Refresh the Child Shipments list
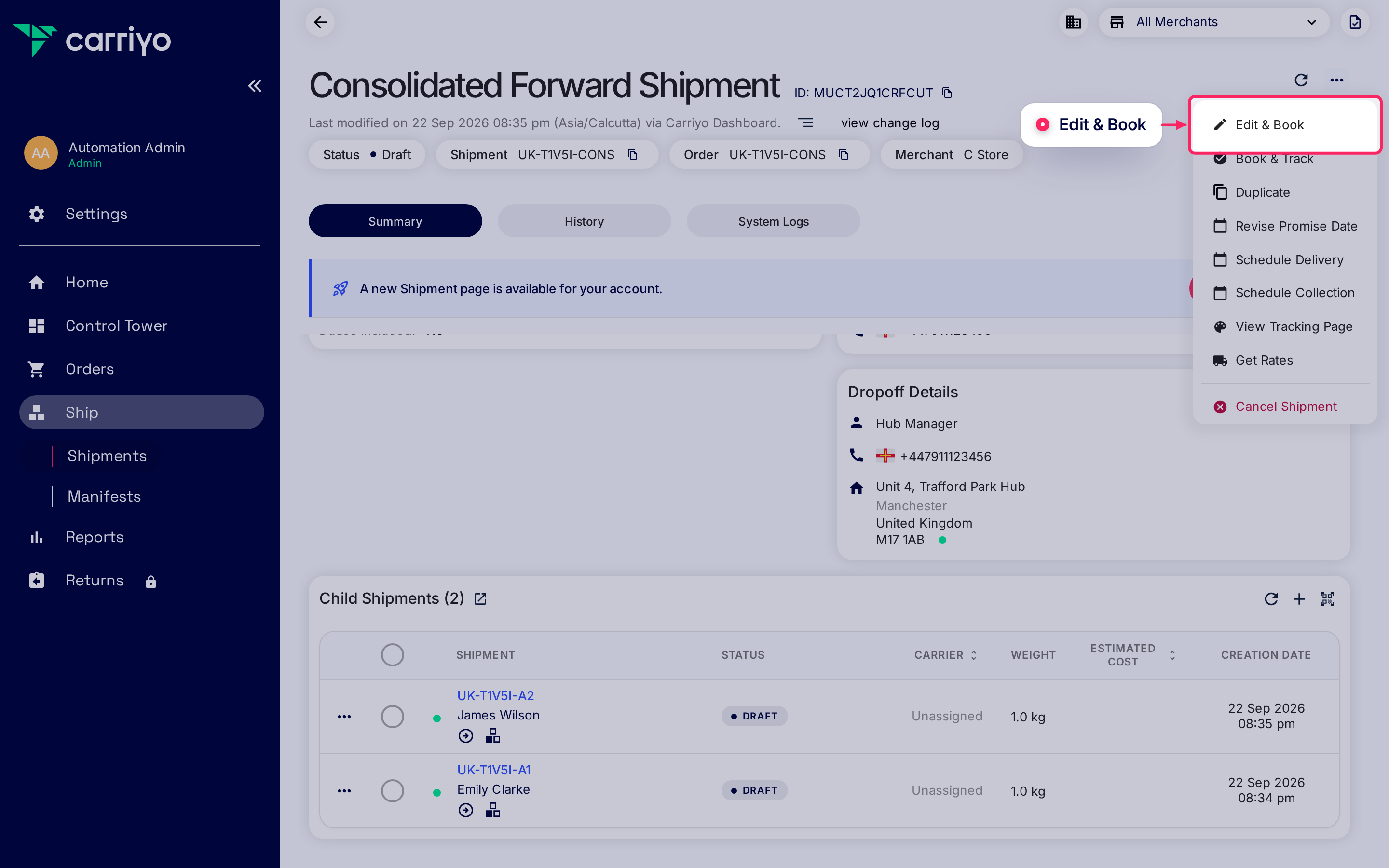Viewport: 1389px width, 868px height. point(1271,599)
